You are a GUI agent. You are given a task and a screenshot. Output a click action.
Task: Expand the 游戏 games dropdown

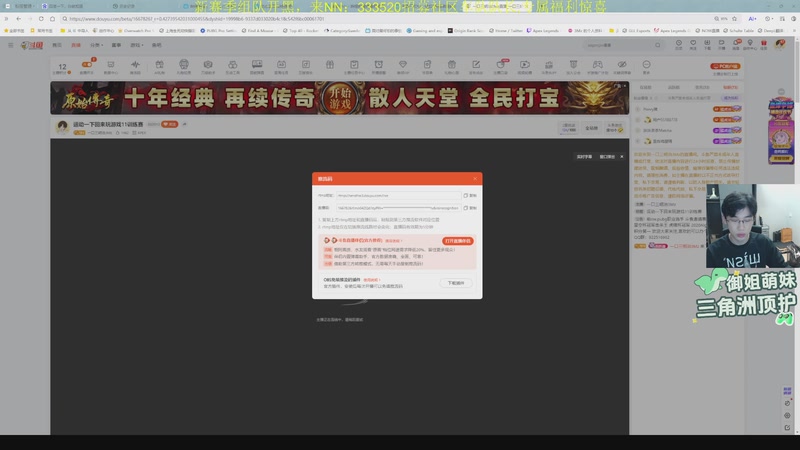pyautogui.click(x=136, y=45)
